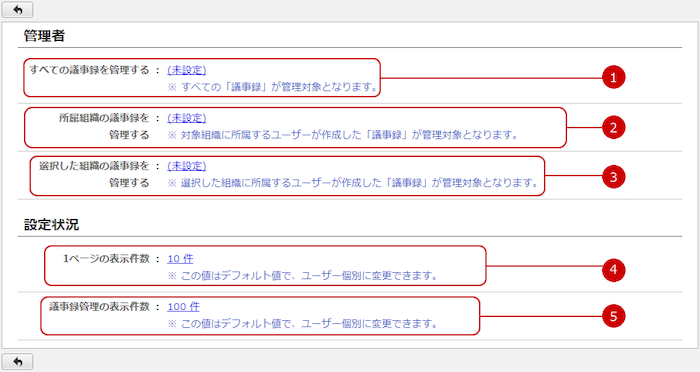Click the 議事録管理の表示件数 label
Viewport: 700px width, 372px height.
coord(100,306)
